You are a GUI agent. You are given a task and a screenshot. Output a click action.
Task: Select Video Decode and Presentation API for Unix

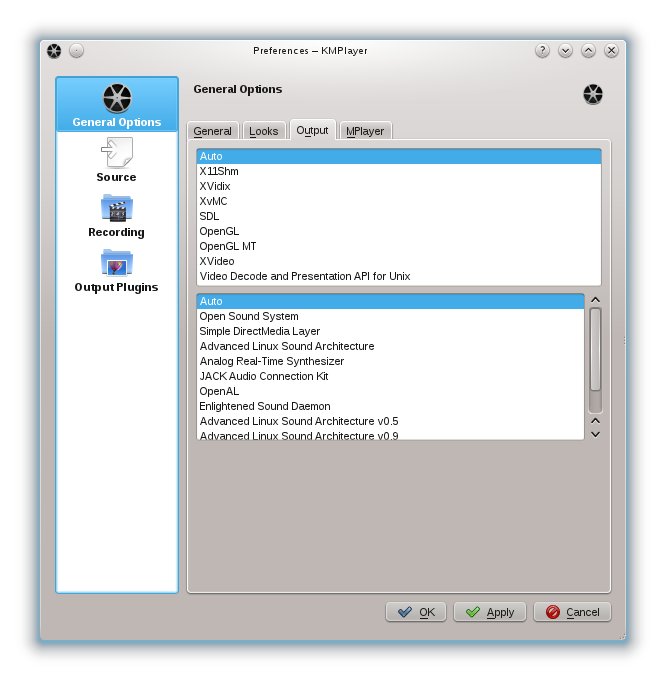tap(399, 276)
